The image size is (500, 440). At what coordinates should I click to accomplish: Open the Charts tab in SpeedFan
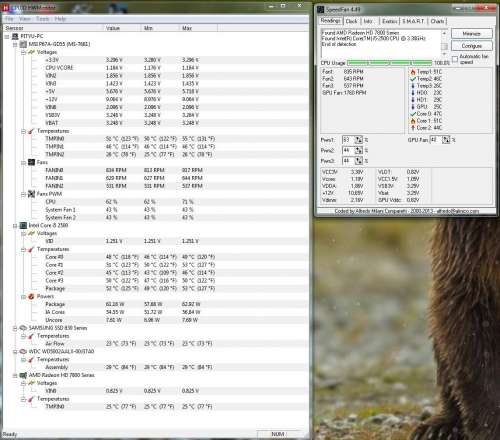(437, 21)
